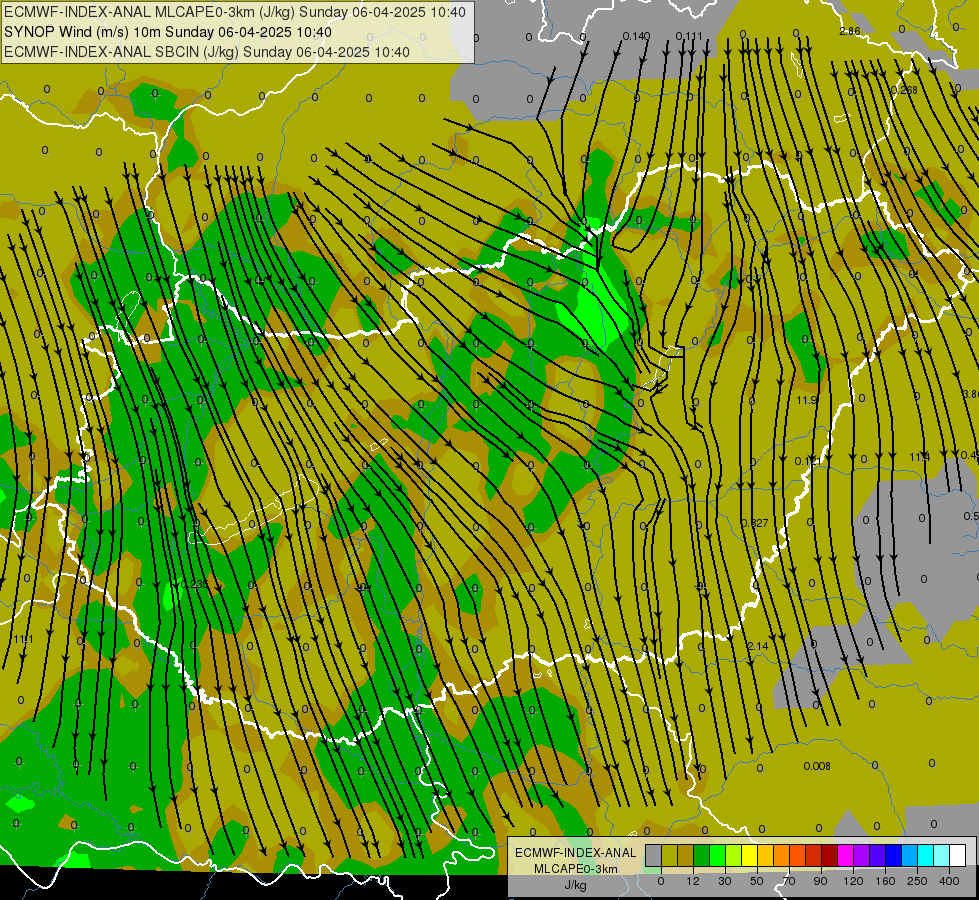Click the legend's 12 tick label
Viewport: 979px width, 900px height.
[x=693, y=881]
